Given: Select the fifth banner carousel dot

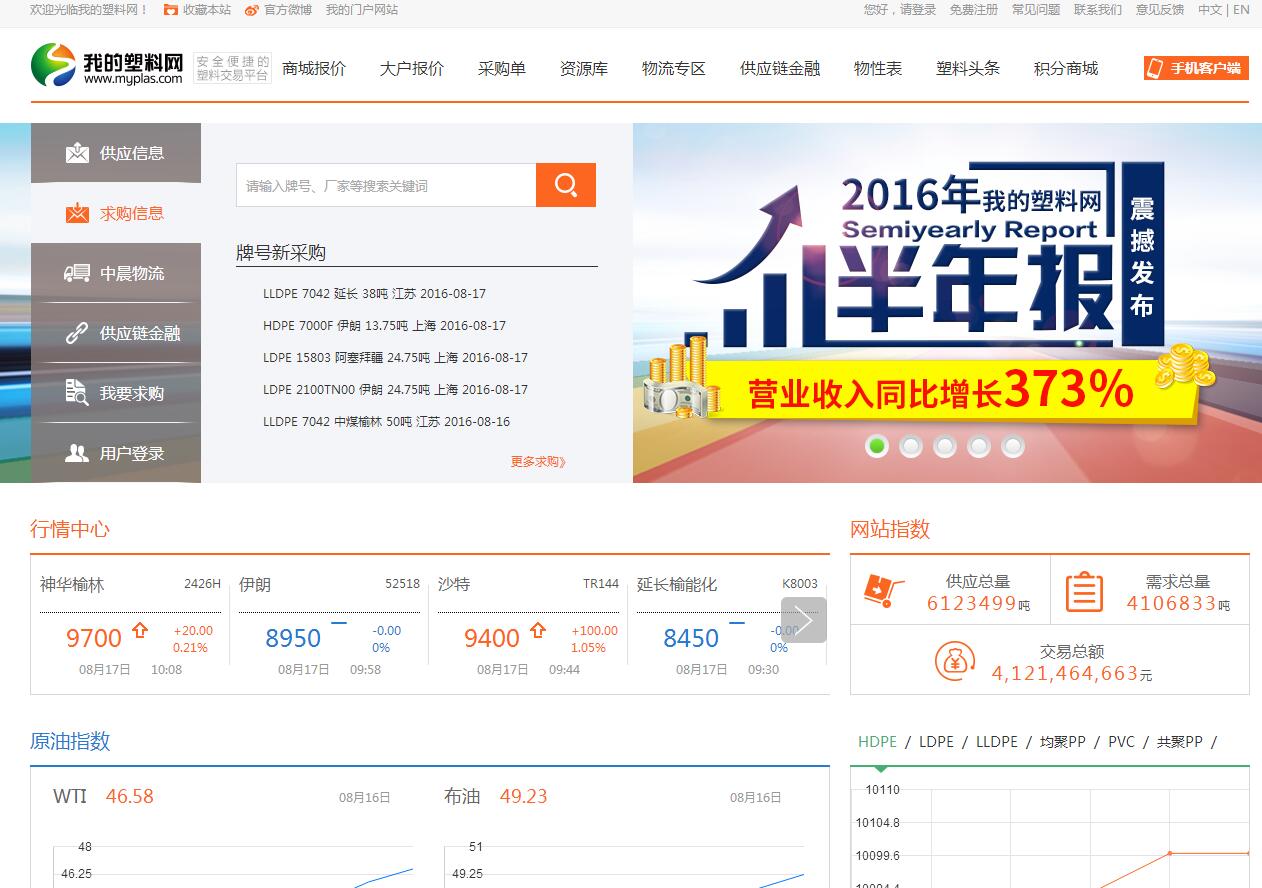Looking at the screenshot, I should click(1013, 446).
